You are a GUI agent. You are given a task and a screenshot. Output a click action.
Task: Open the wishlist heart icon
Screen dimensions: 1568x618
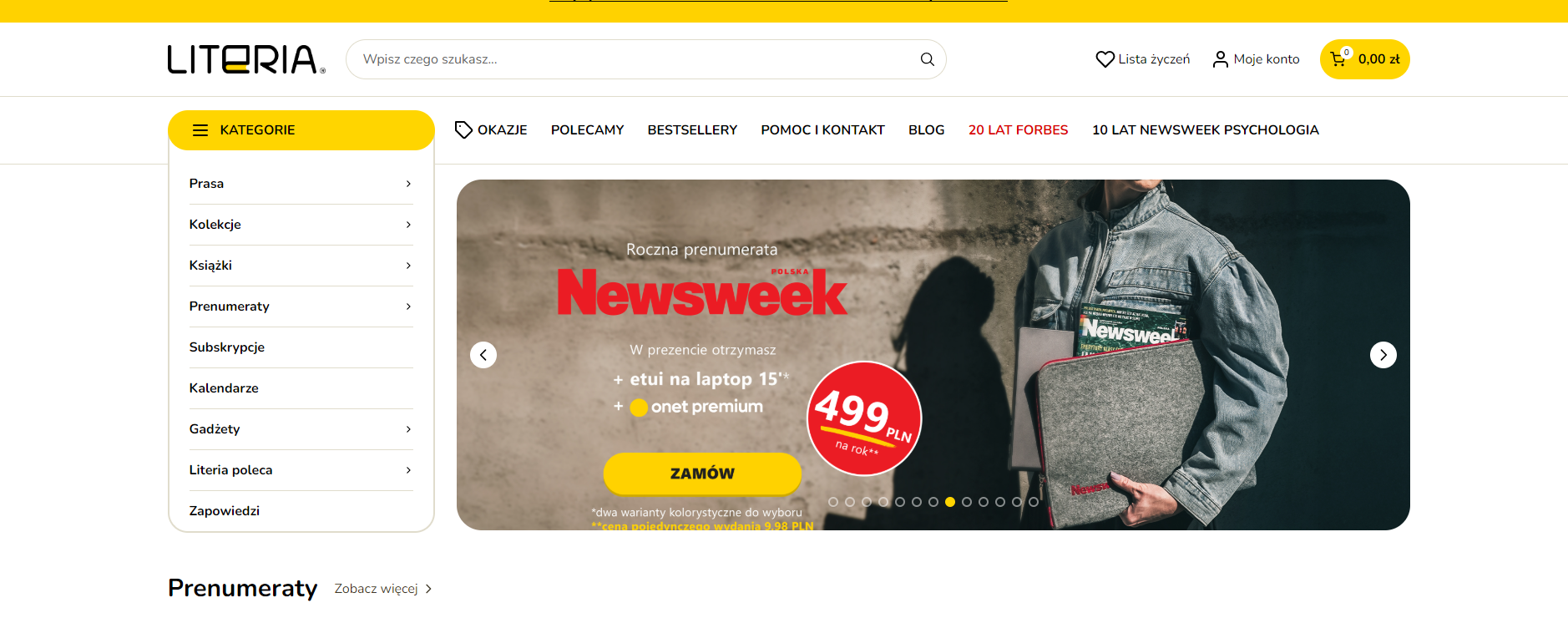tap(1105, 59)
